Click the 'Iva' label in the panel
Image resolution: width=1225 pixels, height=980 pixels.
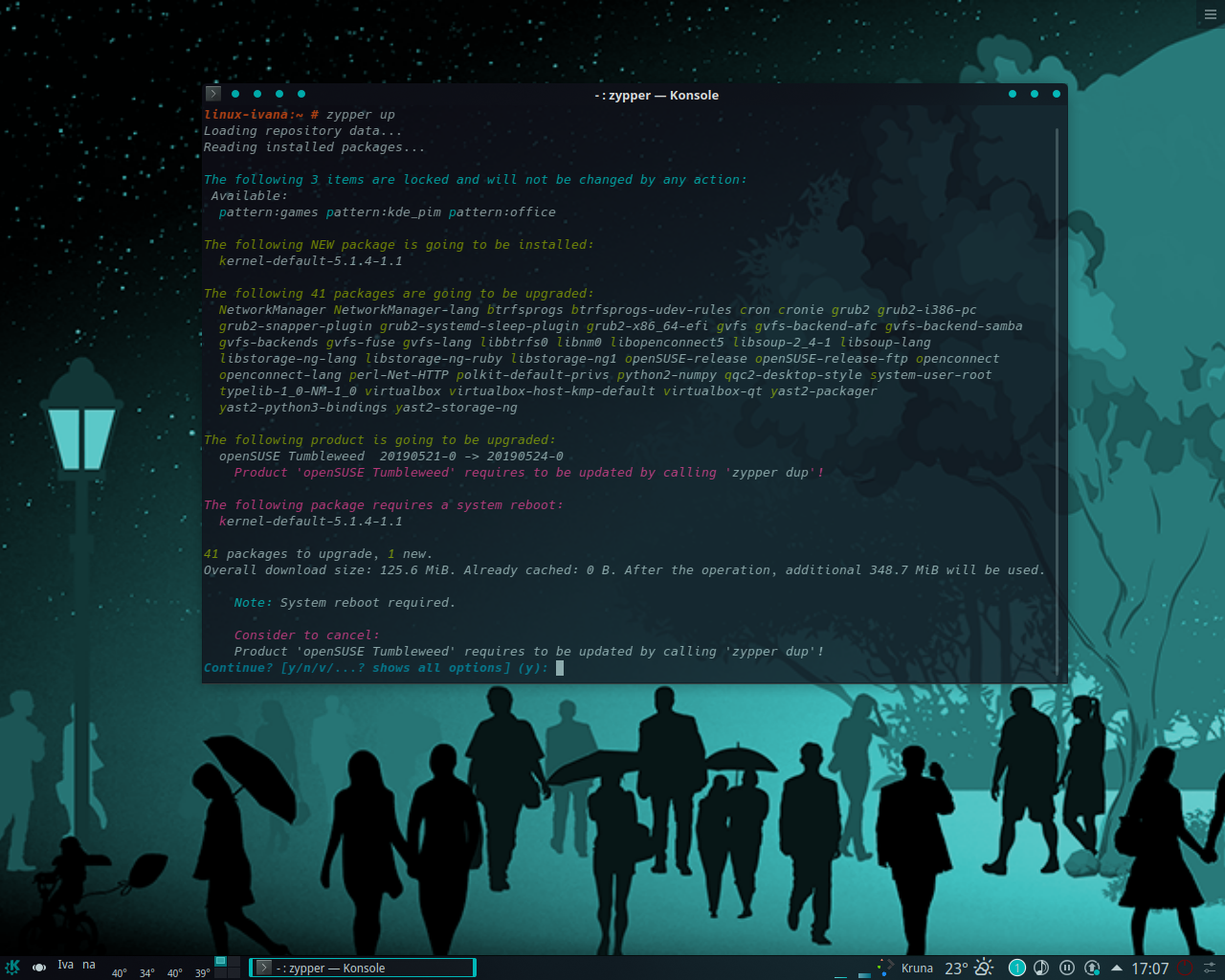point(65,965)
